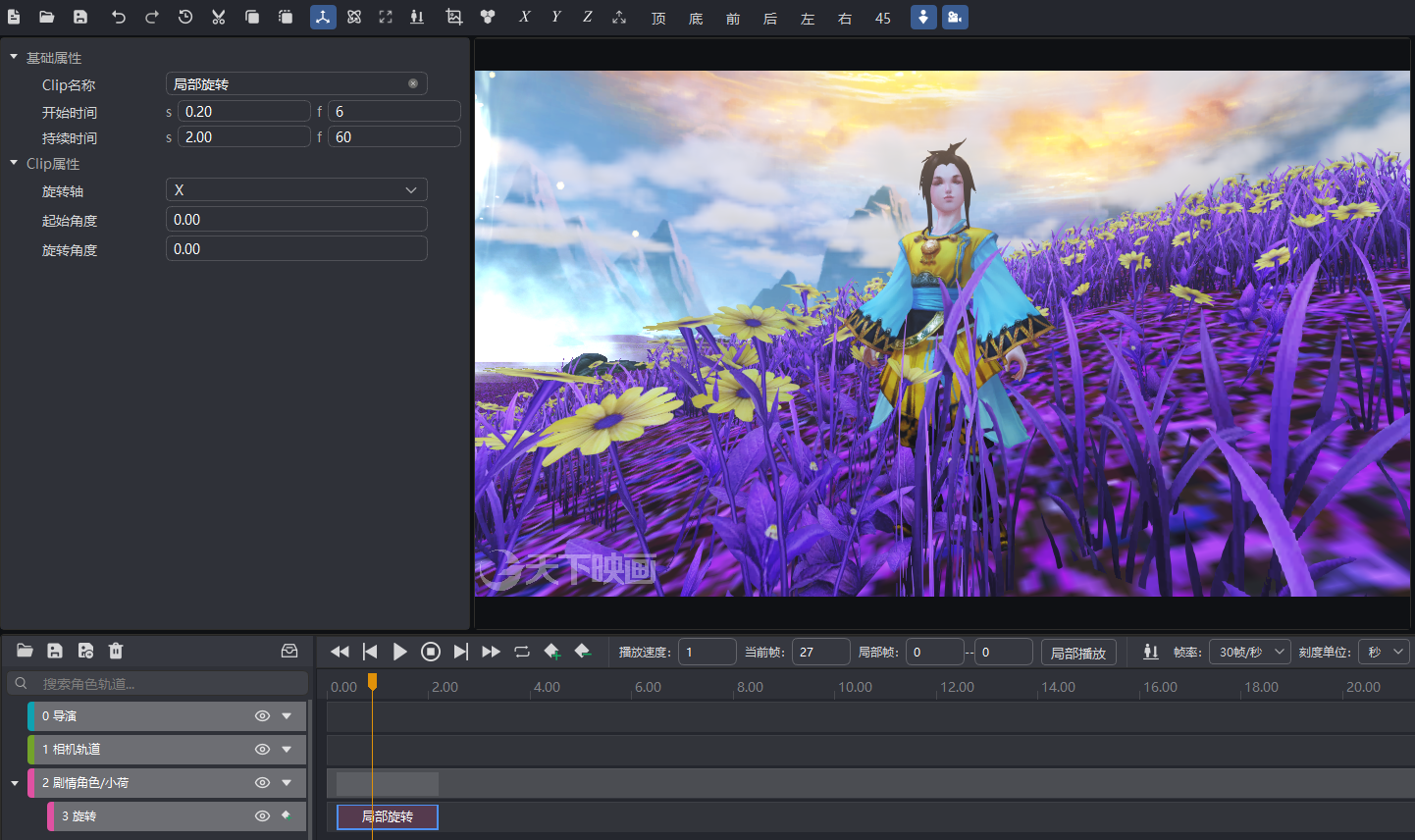Switch to bottom view 底
Screen dimensions: 1415x840
(x=696, y=18)
